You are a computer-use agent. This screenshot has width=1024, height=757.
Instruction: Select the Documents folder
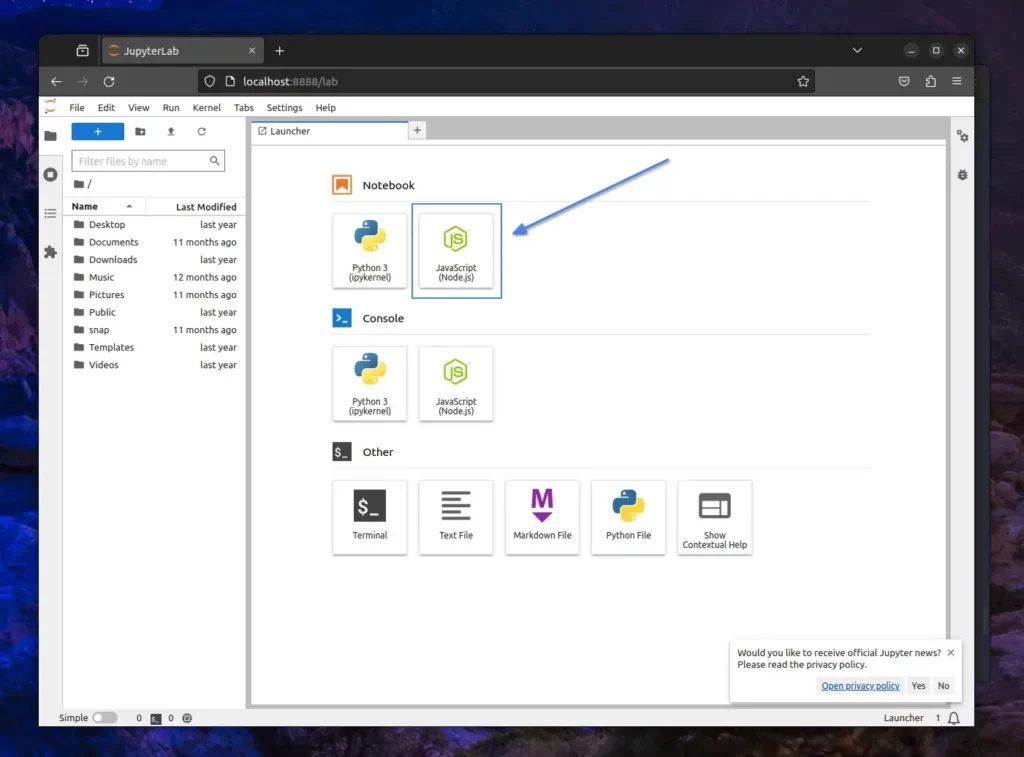(155, 242)
